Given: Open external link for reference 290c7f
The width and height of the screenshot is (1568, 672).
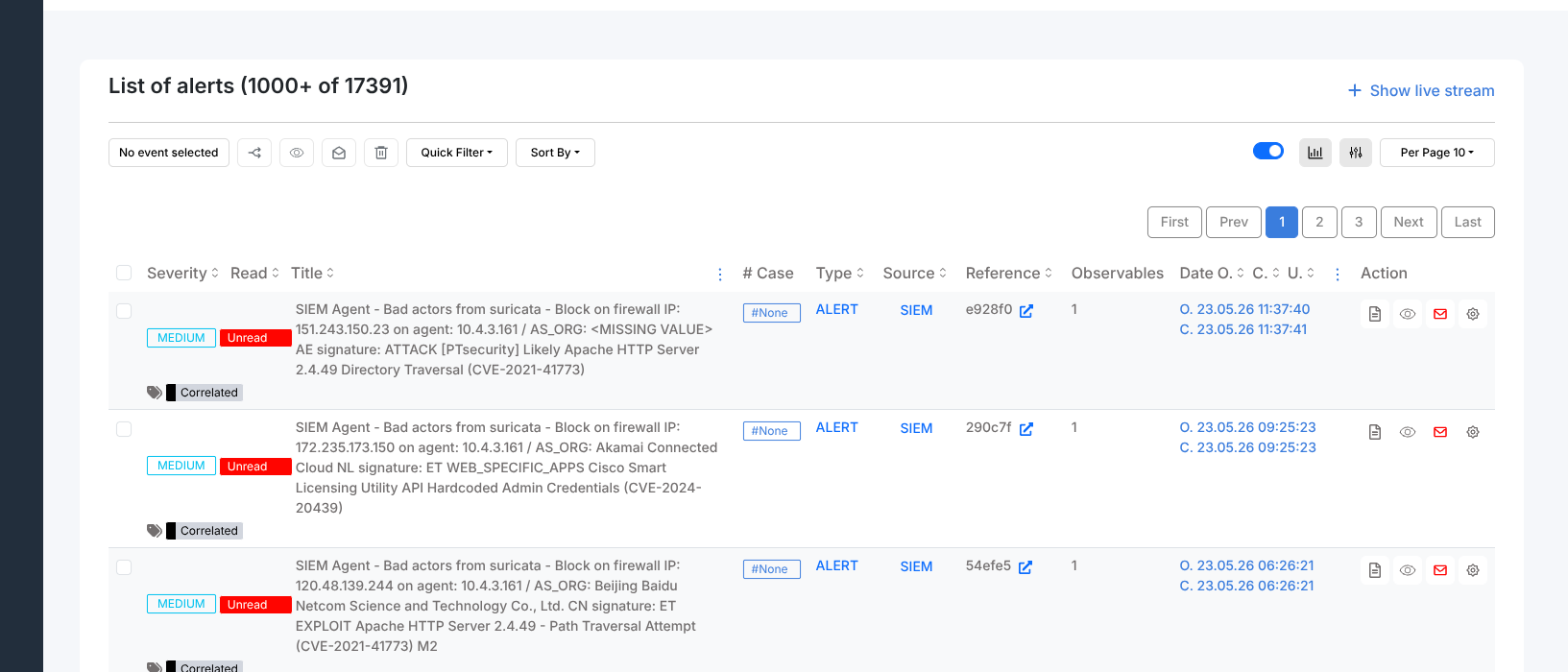Looking at the screenshot, I should (x=1026, y=429).
